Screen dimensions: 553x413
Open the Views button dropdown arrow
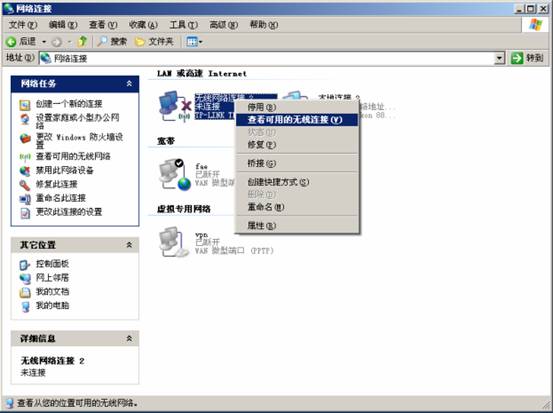201,42
